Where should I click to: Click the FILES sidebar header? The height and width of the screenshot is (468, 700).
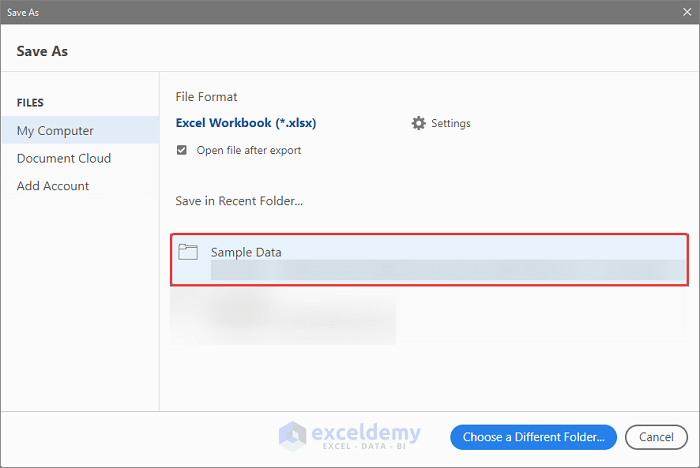[x=30, y=103]
